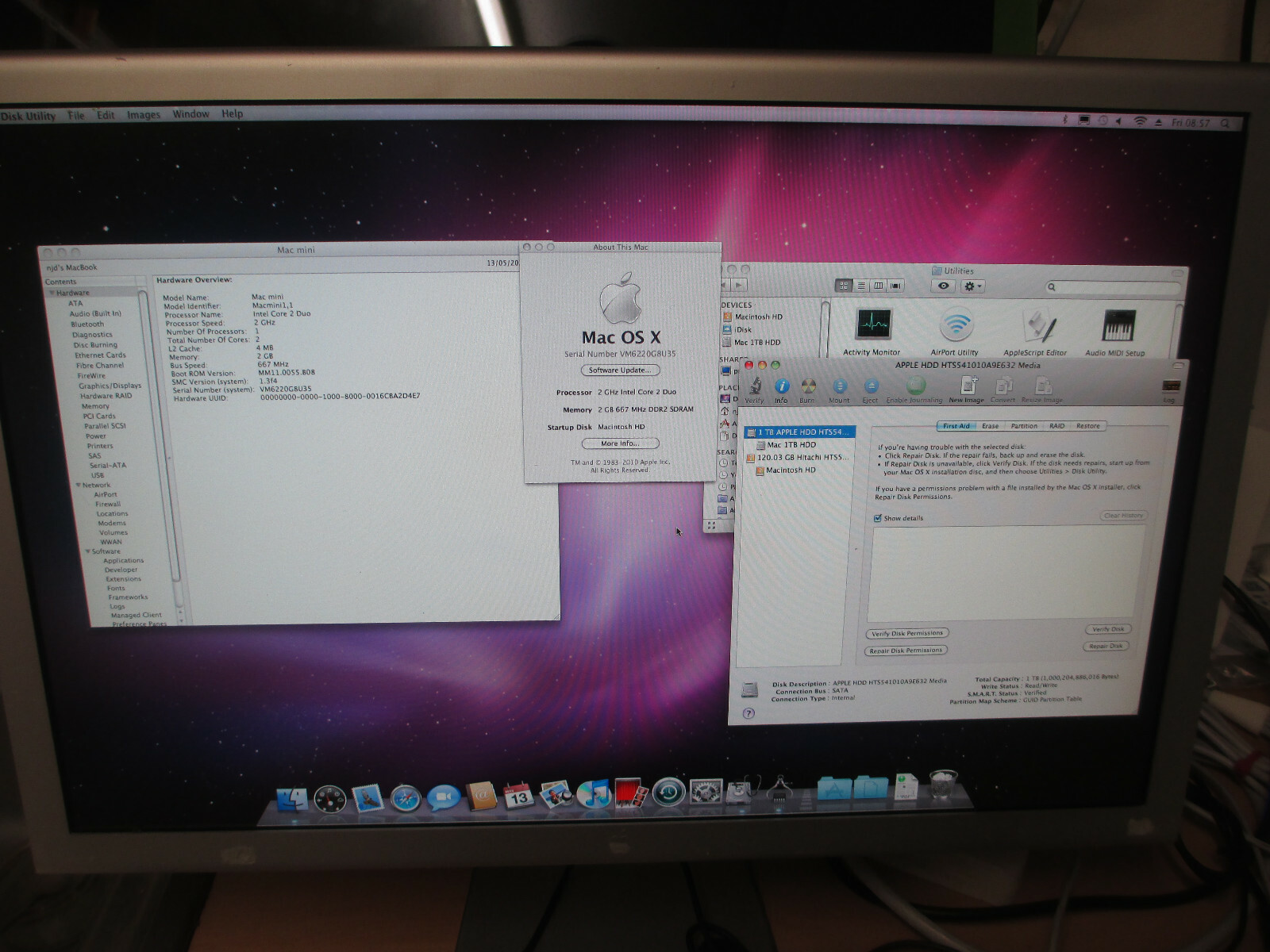
Task: Click the Repair Disk button
Action: (1106, 646)
